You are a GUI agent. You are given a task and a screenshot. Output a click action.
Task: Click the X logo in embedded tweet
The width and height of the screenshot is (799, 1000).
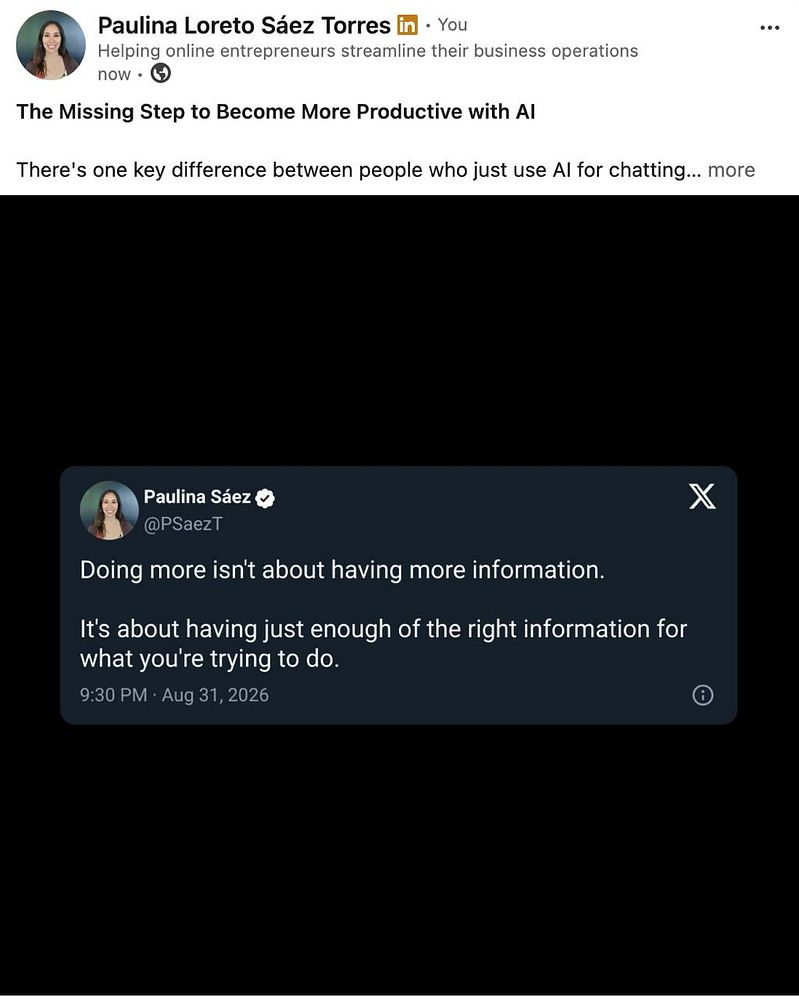pyautogui.click(x=702, y=496)
